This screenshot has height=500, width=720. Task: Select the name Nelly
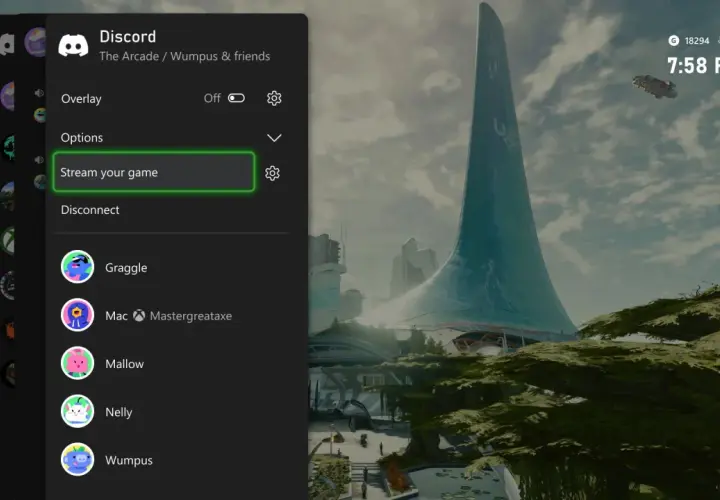(118, 412)
